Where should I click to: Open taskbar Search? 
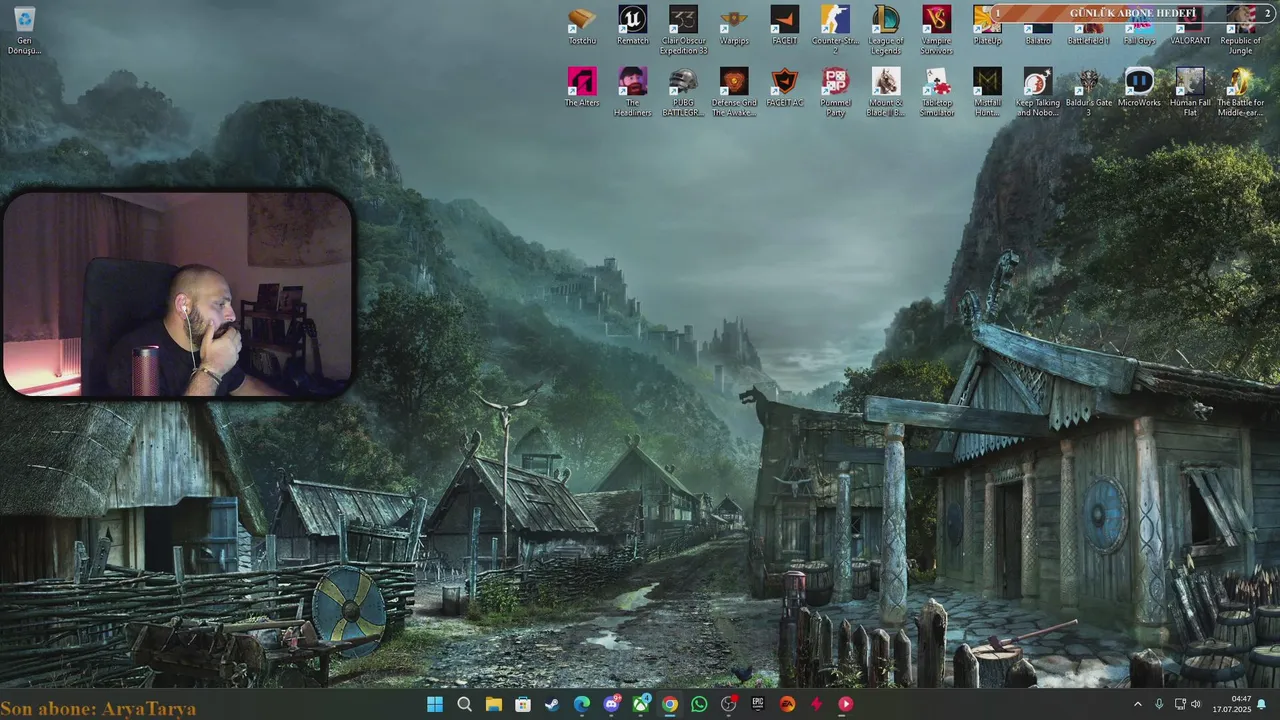(464, 704)
